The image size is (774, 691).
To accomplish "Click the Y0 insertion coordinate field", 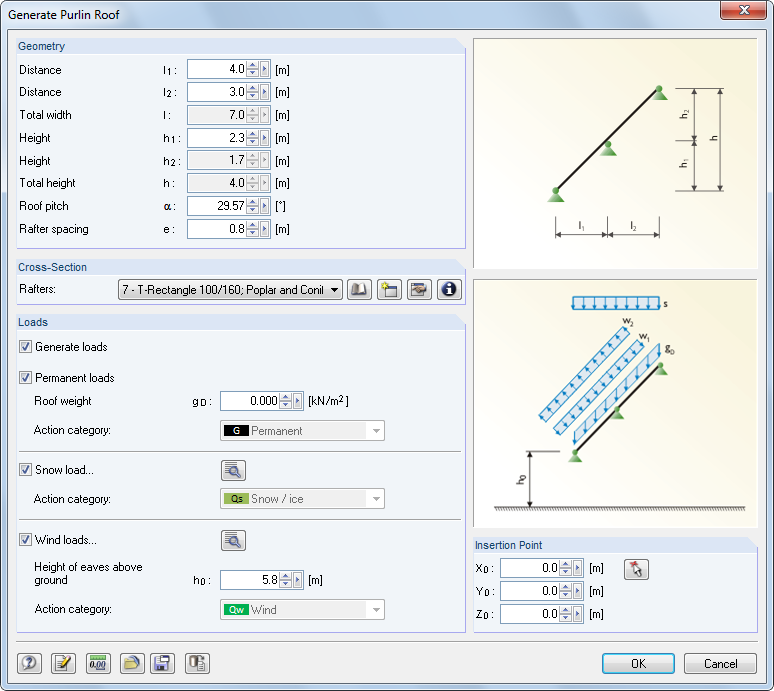I will [530, 591].
